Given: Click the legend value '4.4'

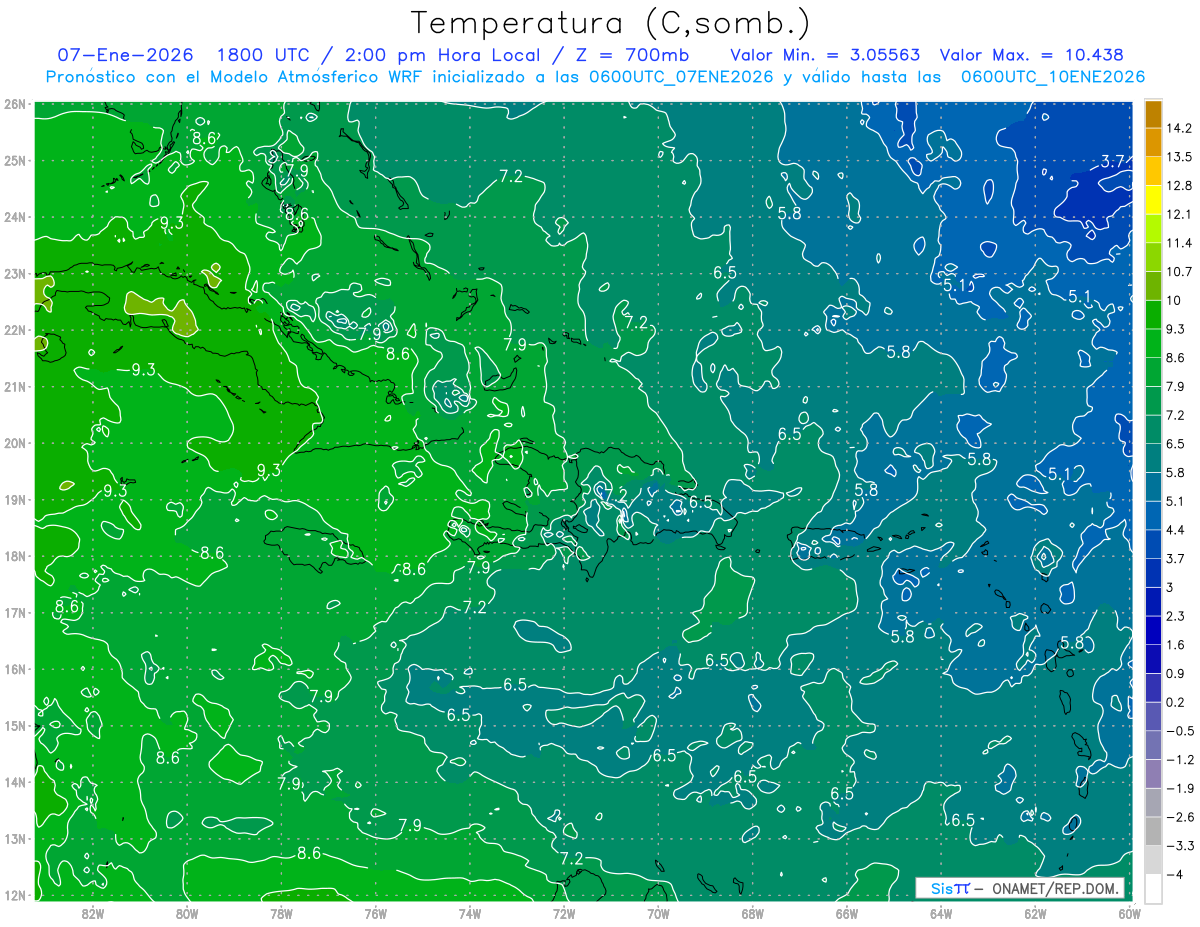Looking at the screenshot, I should [1176, 529].
